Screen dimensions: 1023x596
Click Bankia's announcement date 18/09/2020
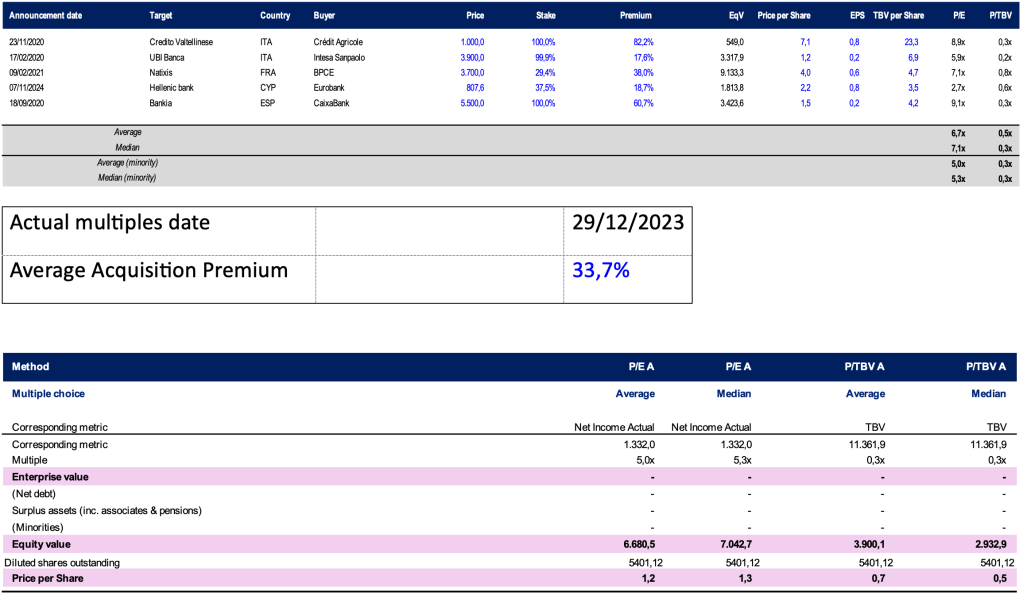tap(30, 102)
